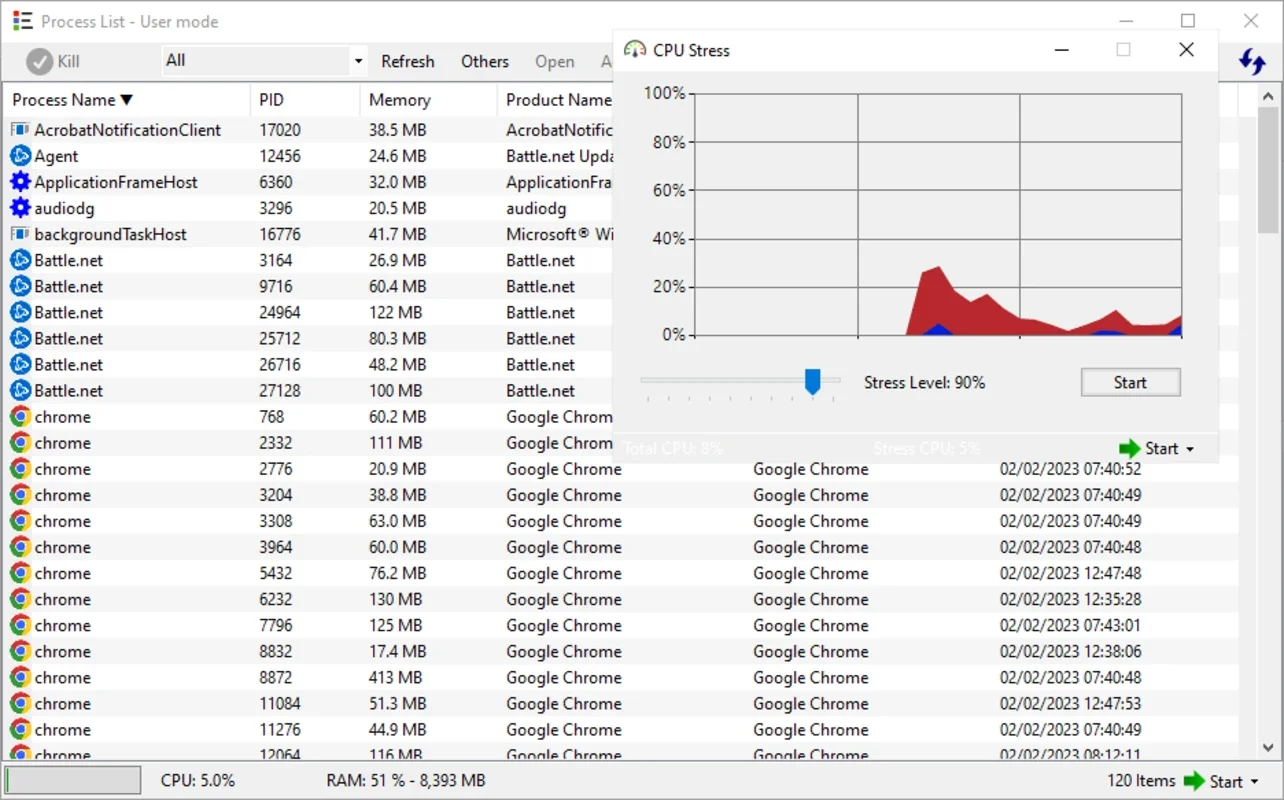Click Microsoft product name for backgroundTaskHost
The width and height of the screenshot is (1284, 800).
559,234
